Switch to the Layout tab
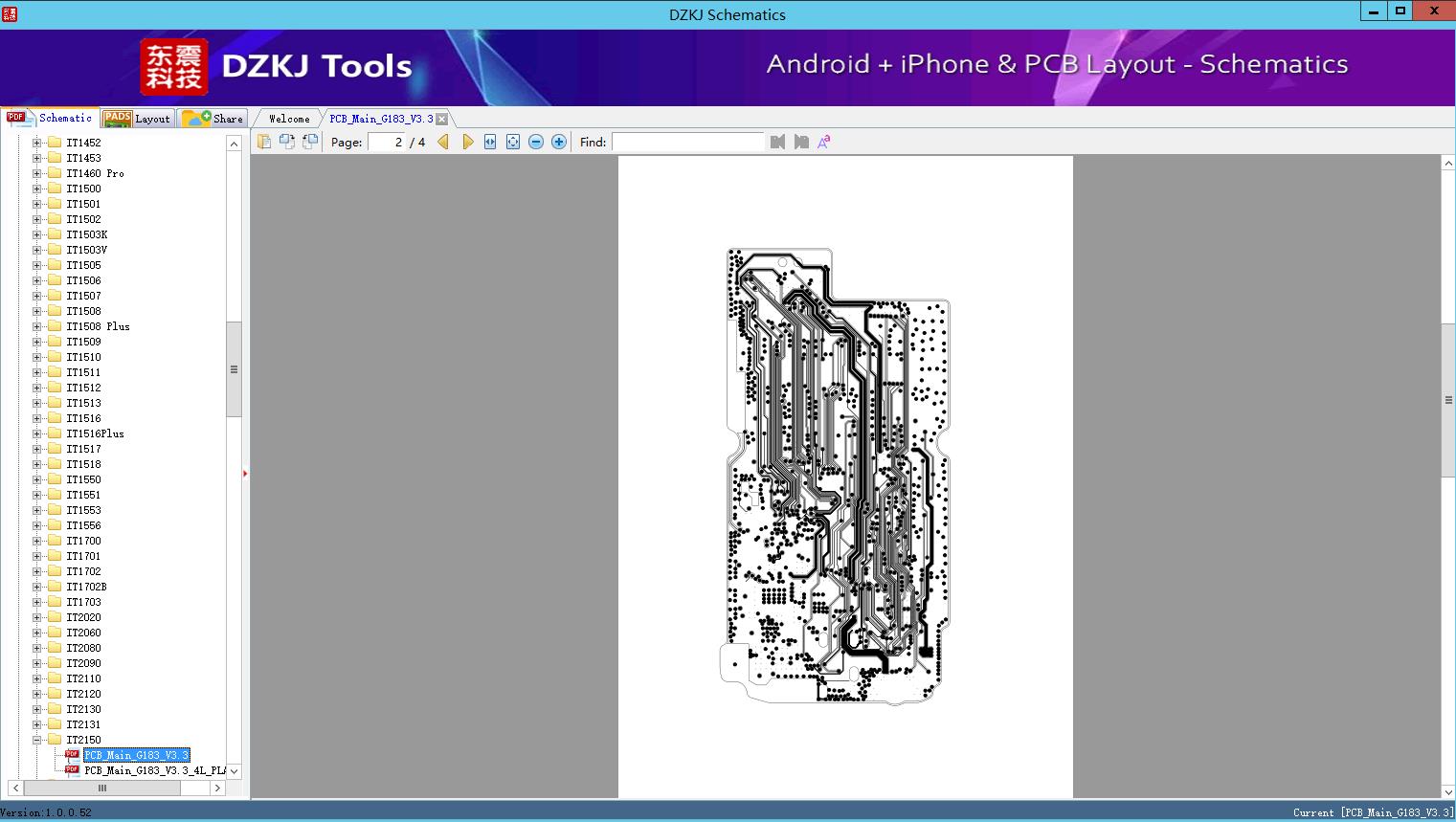 click(x=139, y=119)
